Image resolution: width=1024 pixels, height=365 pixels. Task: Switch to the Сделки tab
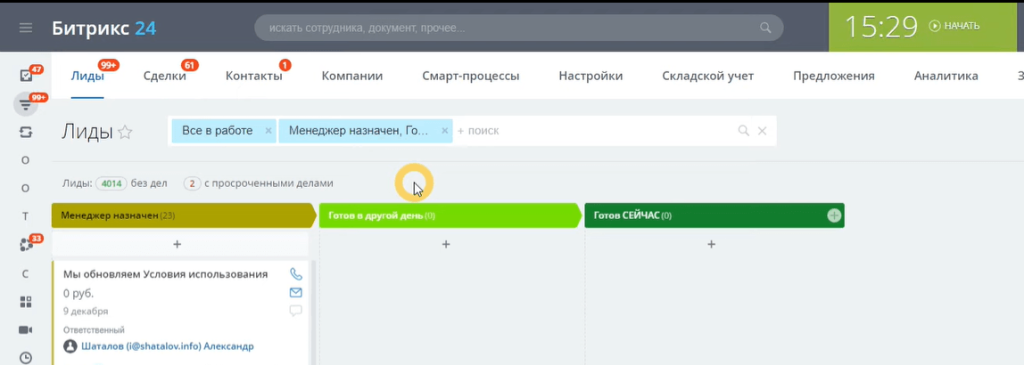[165, 76]
